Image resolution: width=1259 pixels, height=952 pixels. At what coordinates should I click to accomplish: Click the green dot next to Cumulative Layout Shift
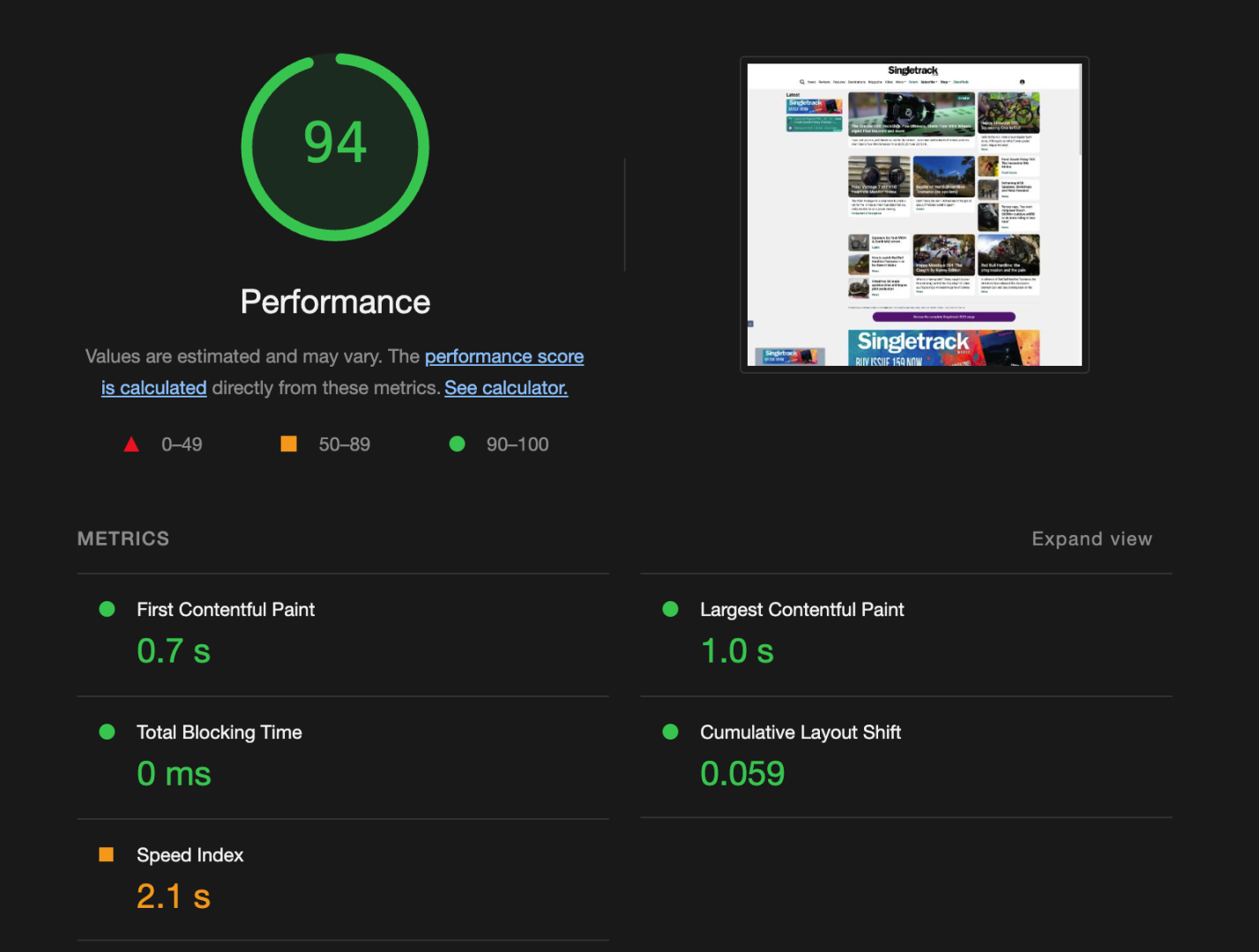click(x=670, y=732)
